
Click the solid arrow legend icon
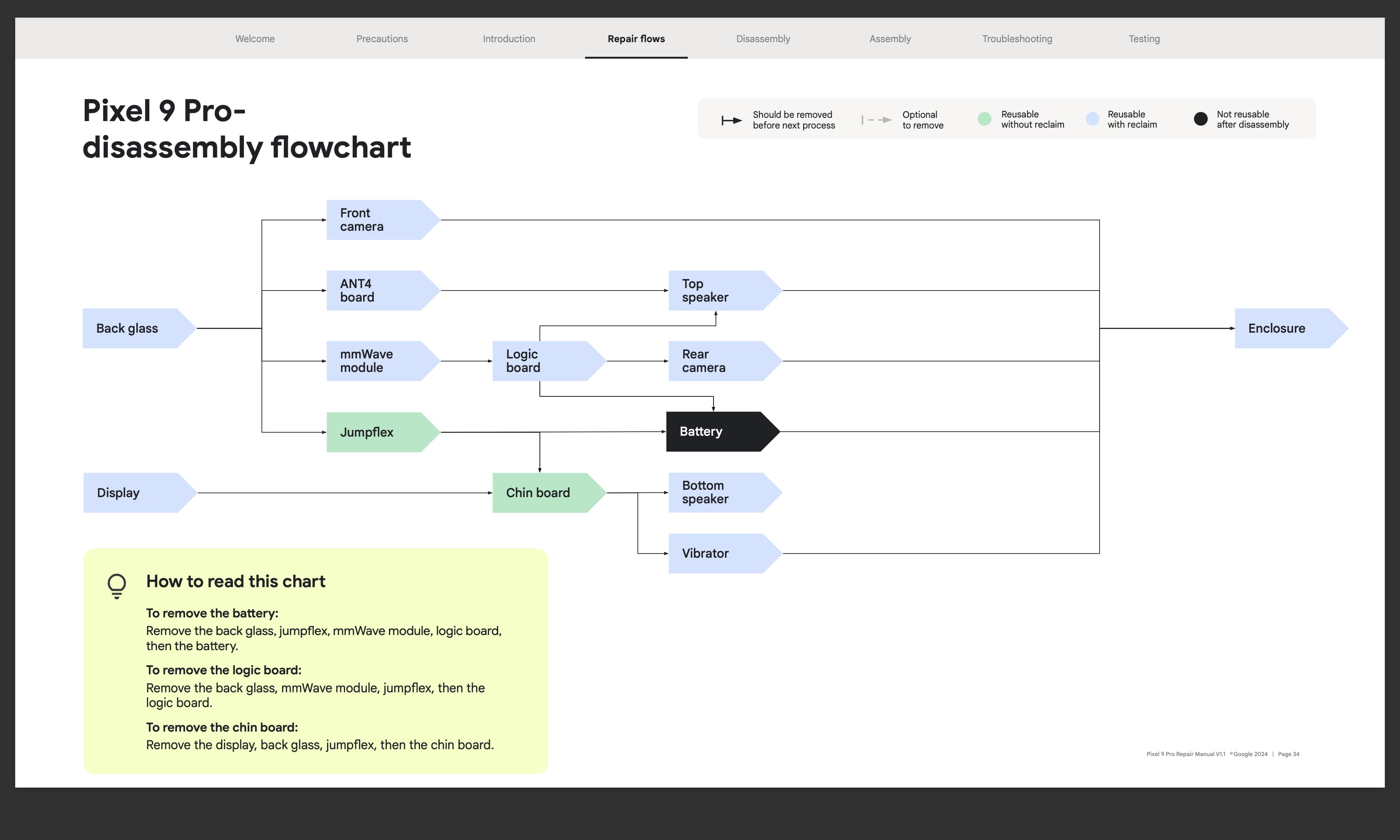point(731,120)
